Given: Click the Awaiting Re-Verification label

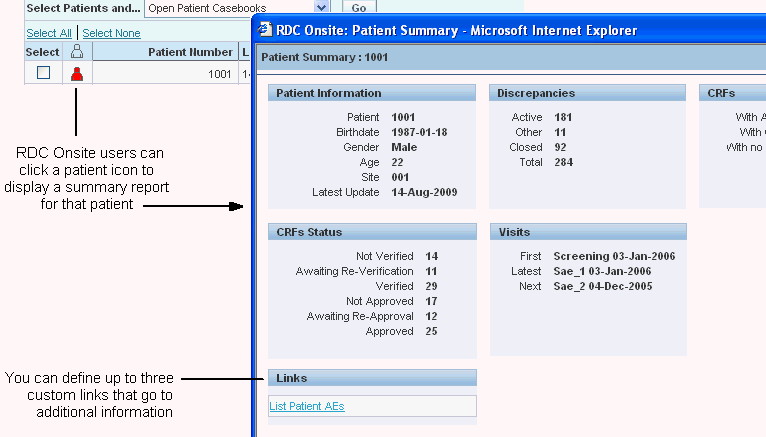Looking at the screenshot, I should (x=354, y=271).
